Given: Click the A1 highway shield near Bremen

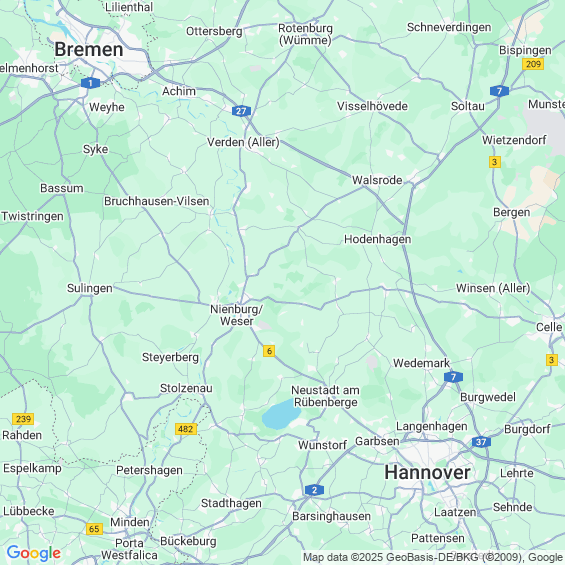Looking at the screenshot, I should [x=90, y=83].
